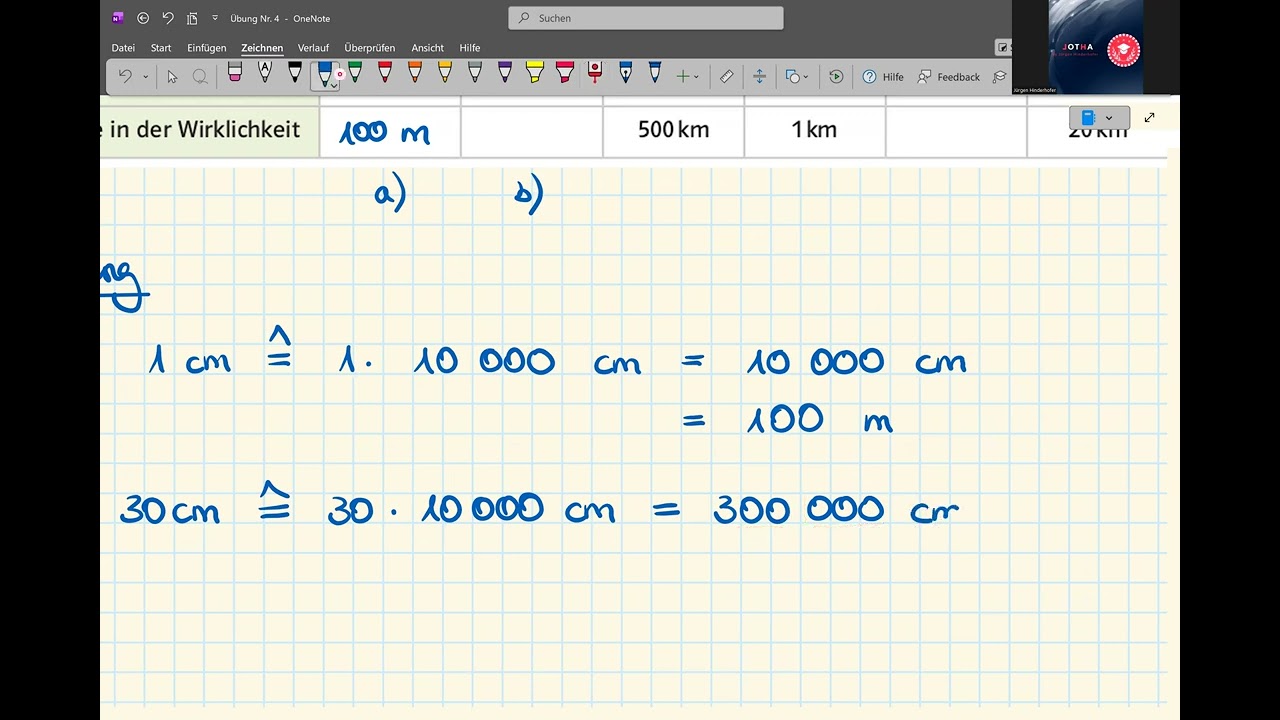The width and height of the screenshot is (1280, 720).
Task: Open the quick access toolbar customize arrow
Action: coord(215,18)
